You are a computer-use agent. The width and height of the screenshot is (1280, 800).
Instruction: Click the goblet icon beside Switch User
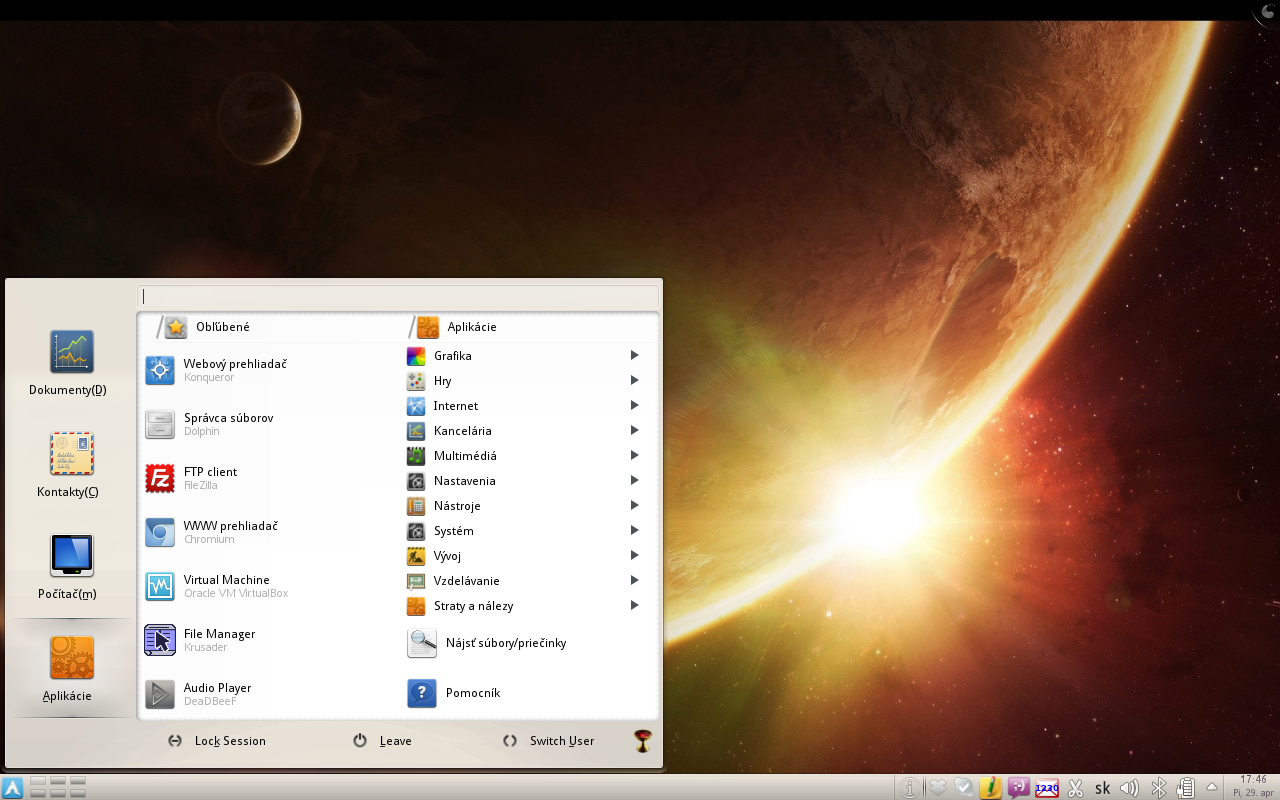644,741
